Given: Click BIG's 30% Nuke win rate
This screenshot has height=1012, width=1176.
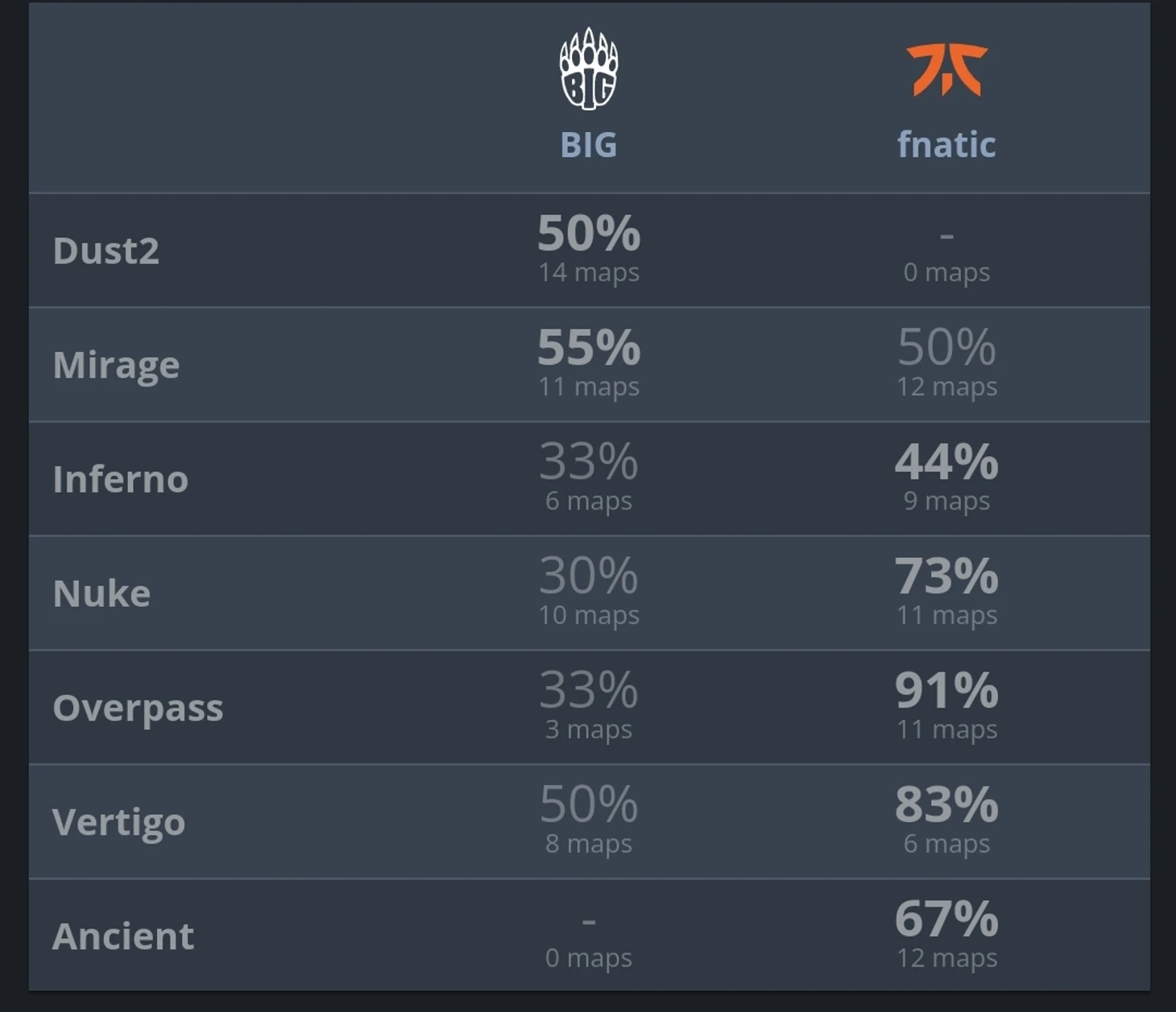Looking at the screenshot, I should click(588, 576).
